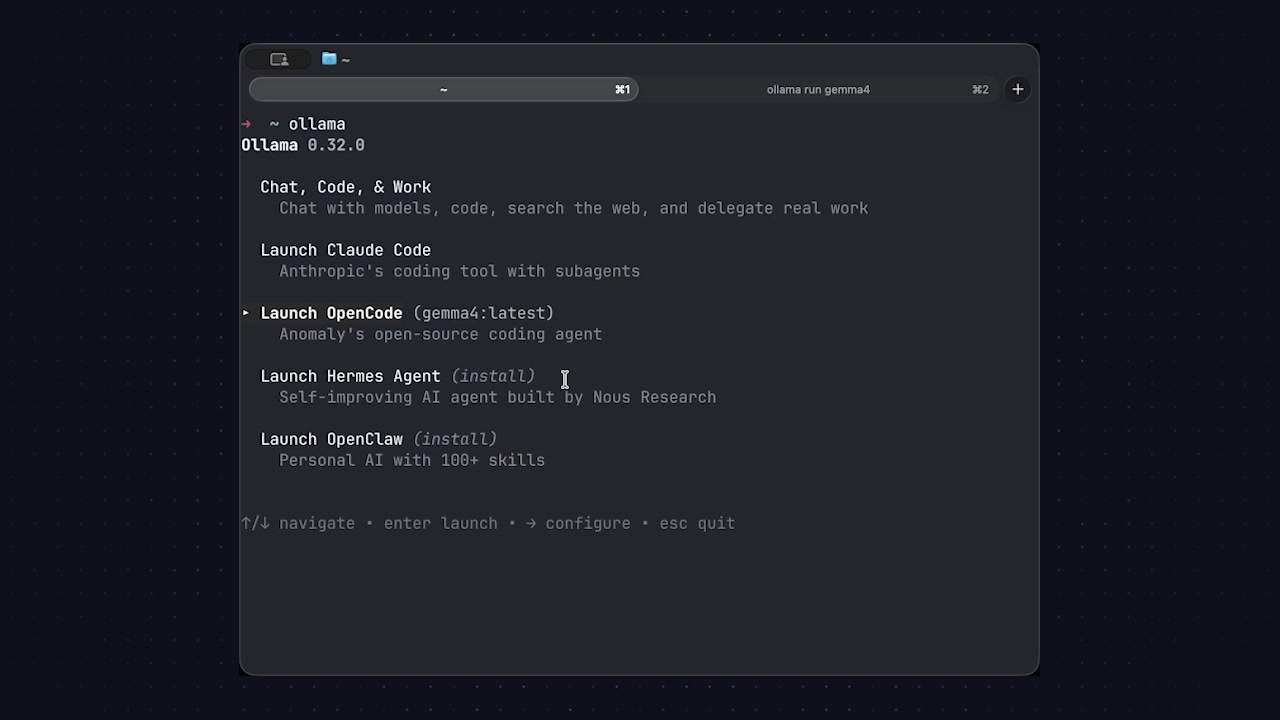1280x720 pixels.
Task: Click the (install) label next to OpenClaw
Action: point(455,439)
